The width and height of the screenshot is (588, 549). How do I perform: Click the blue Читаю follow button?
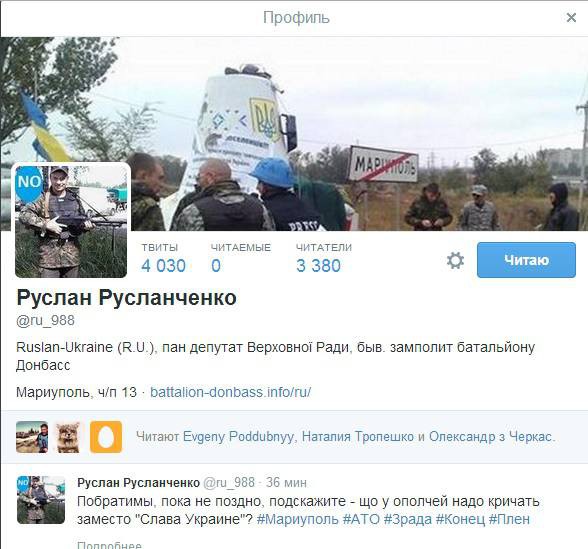tap(526, 260)
